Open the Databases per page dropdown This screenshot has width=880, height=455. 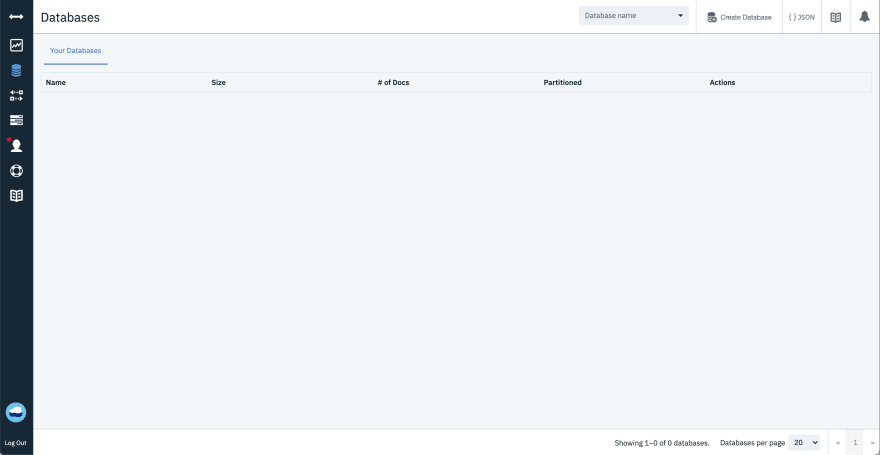(804, 443)
